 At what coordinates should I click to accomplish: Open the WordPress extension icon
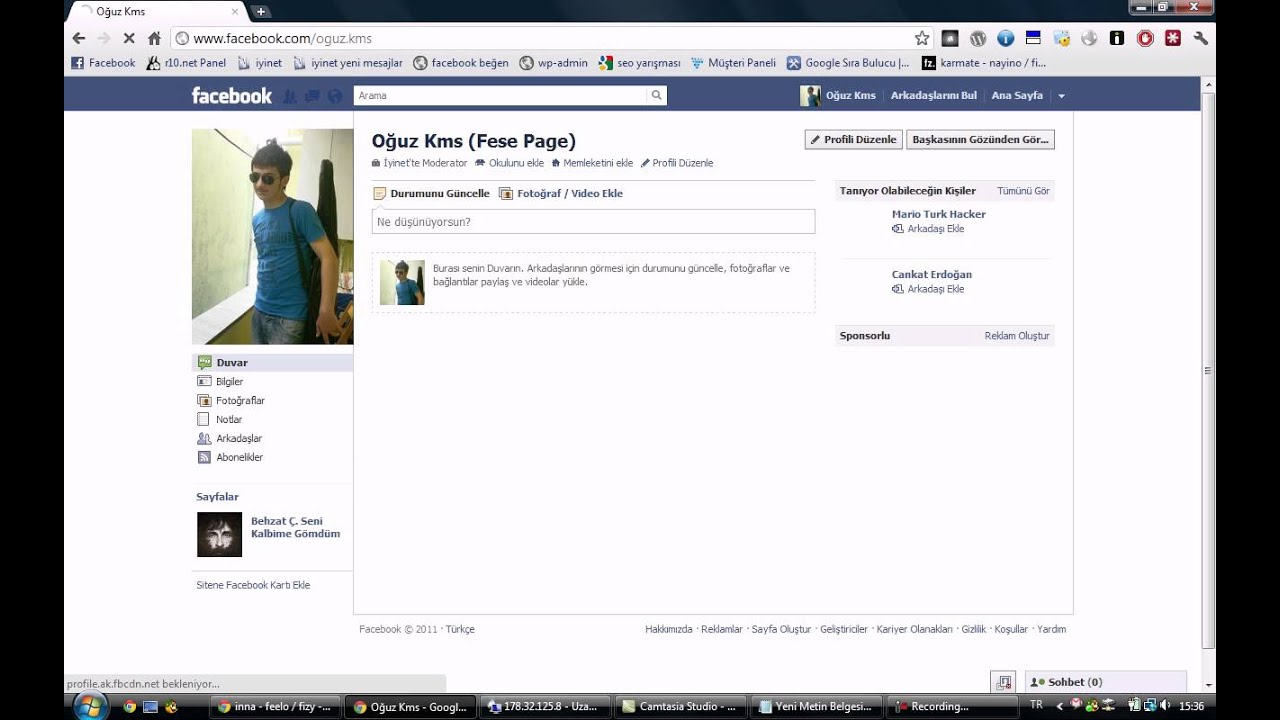(x=978, y=38)
